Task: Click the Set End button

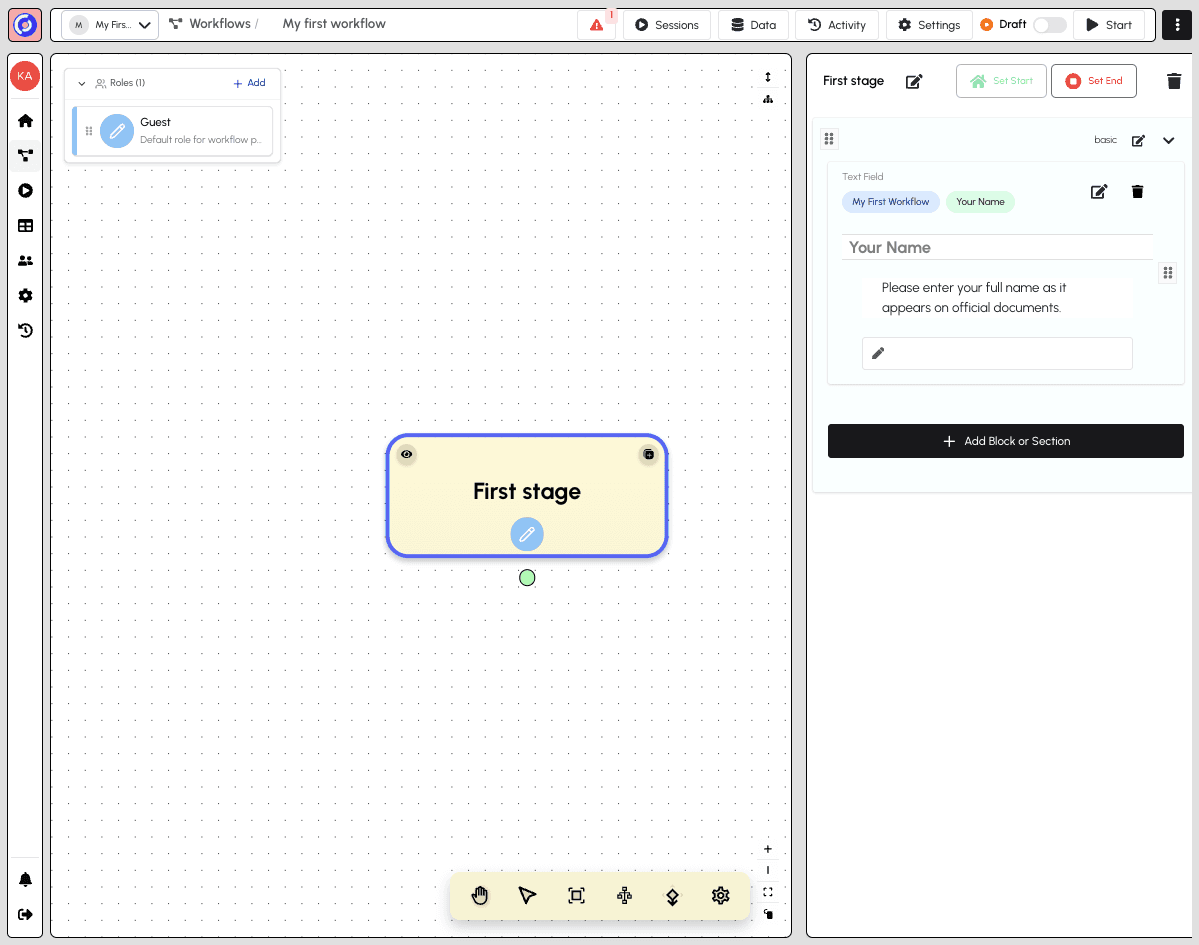Action: tap(1093, 81)
